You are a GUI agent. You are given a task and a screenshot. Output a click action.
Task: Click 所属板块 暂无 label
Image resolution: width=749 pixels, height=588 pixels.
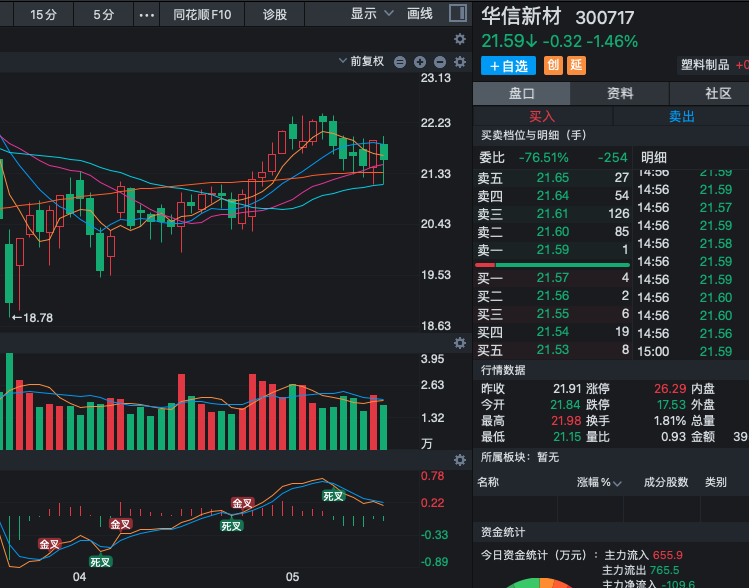[x=520, y=457]
